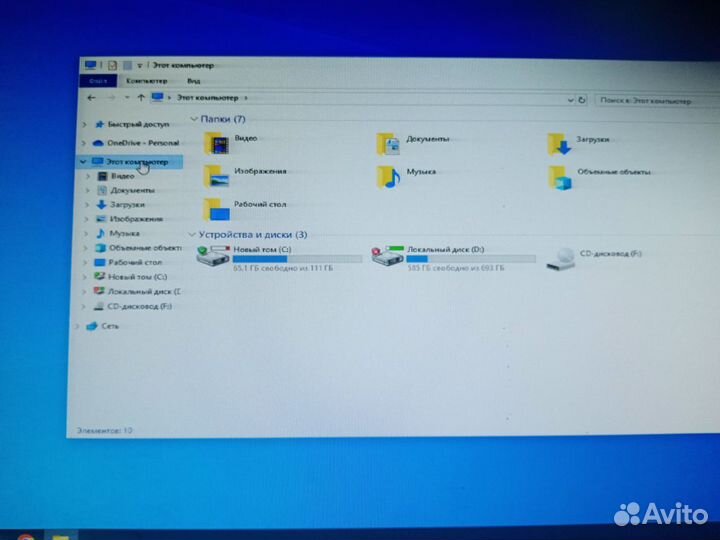Open the Объемные объекты folder
This screenshot has width=720, height=540.
(561, 177)
